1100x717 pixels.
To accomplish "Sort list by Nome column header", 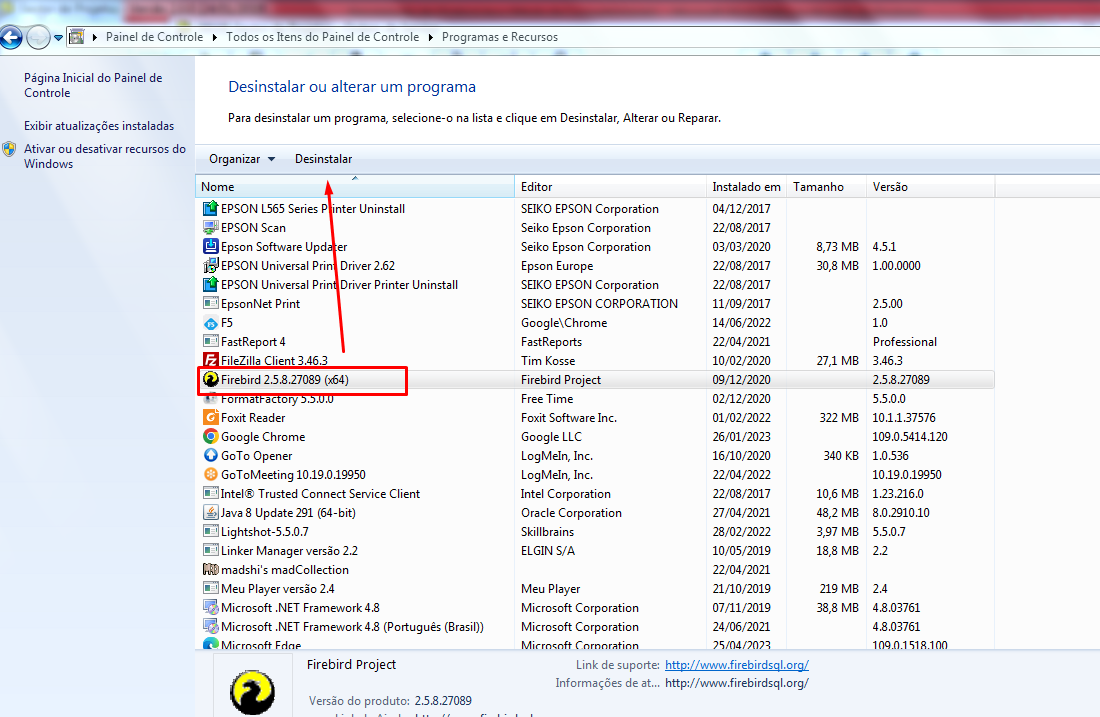I will [x=355, y=187].
